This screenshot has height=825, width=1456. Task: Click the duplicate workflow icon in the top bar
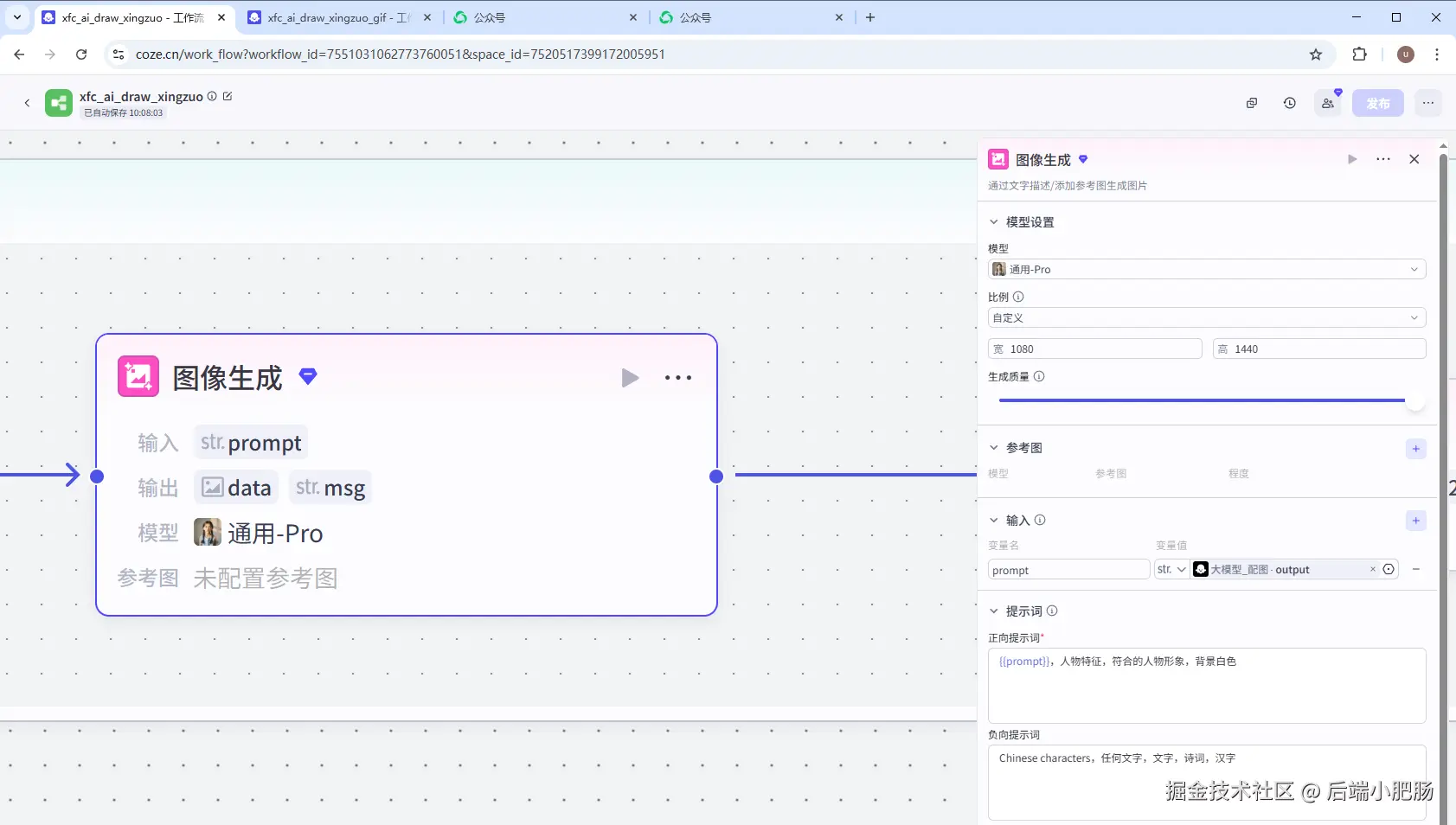pos(1252,103)
